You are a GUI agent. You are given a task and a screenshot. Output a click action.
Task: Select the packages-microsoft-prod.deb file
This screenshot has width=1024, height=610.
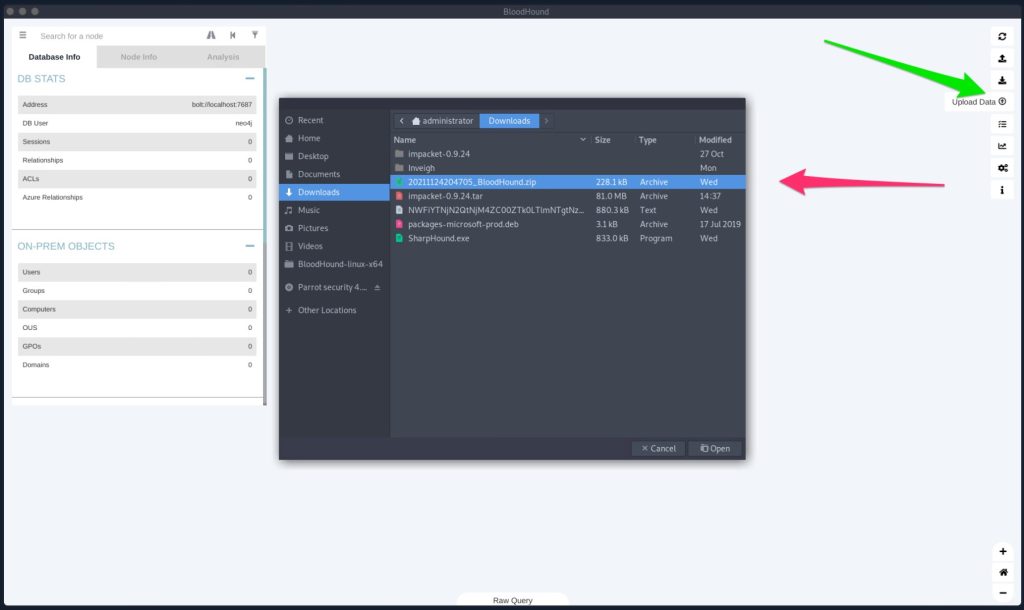click(x=568, y=224)
